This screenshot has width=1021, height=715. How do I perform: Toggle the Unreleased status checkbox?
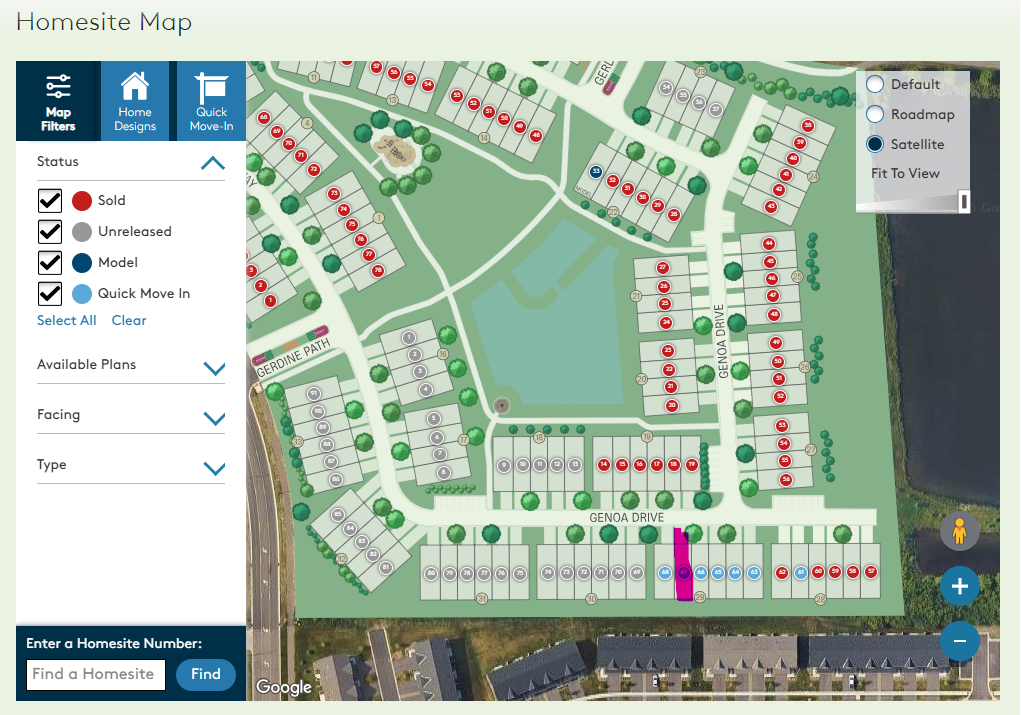point(50,232)
